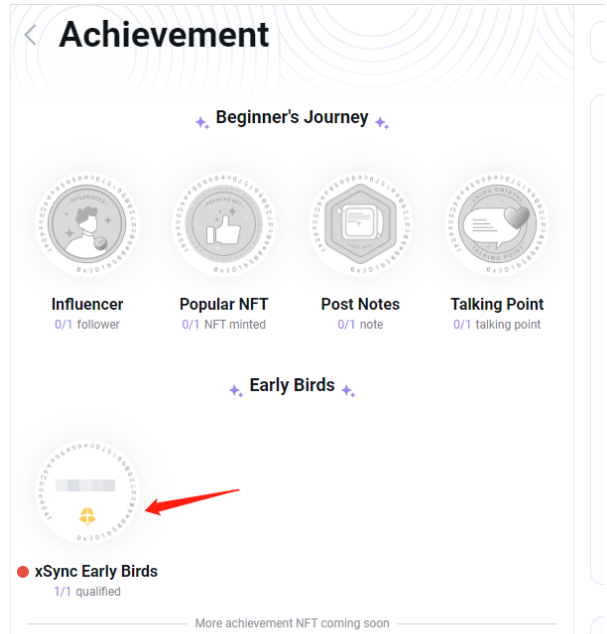Click the sparkle icon left of Beginner's Journey
Screen dimensions: 607x634
(202, 122)
